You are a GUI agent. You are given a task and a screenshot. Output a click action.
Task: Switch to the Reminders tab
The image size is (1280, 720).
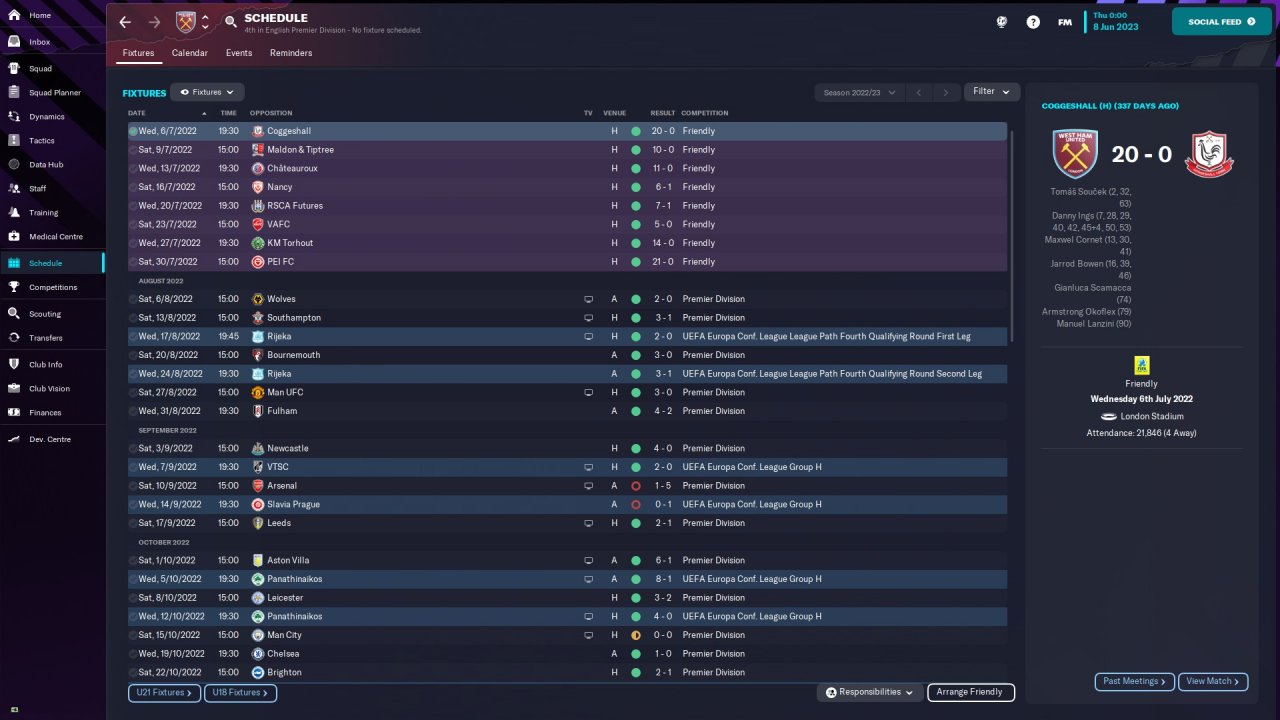coord(291,53)
